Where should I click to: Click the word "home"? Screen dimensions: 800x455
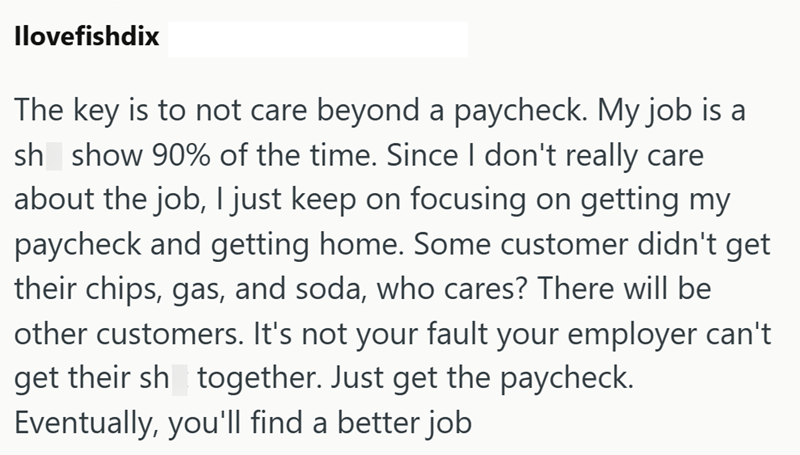[x=395, y=252]
